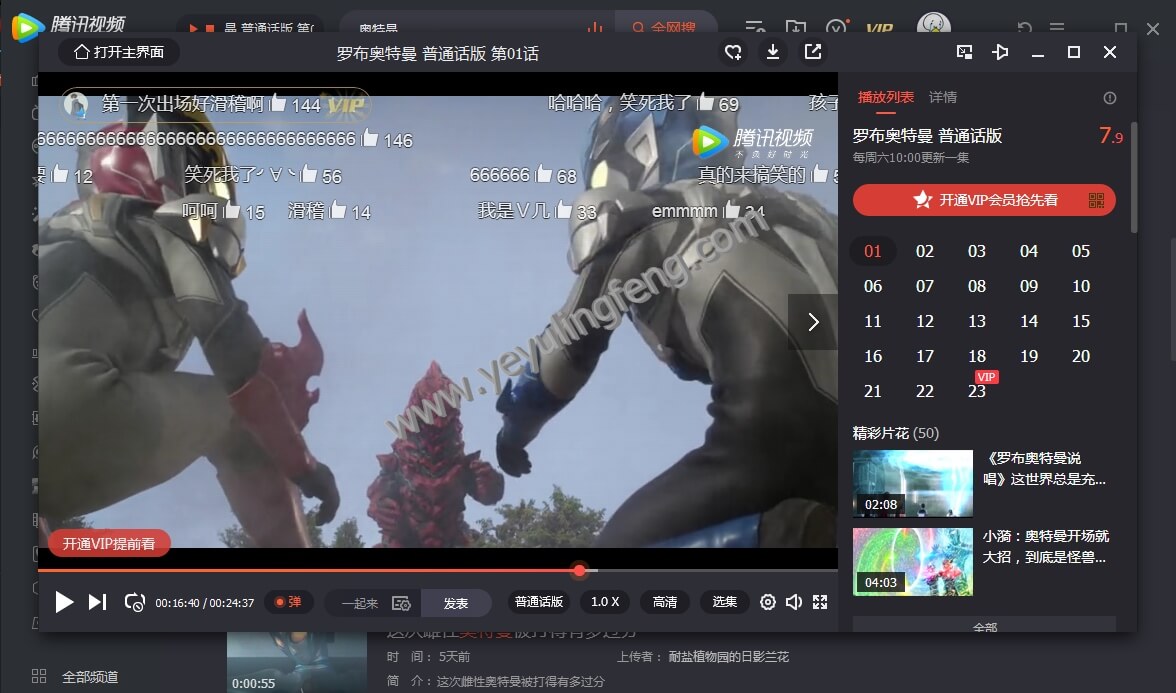Like the 哈哈哈，笑死我了 comment

point(705,103)
